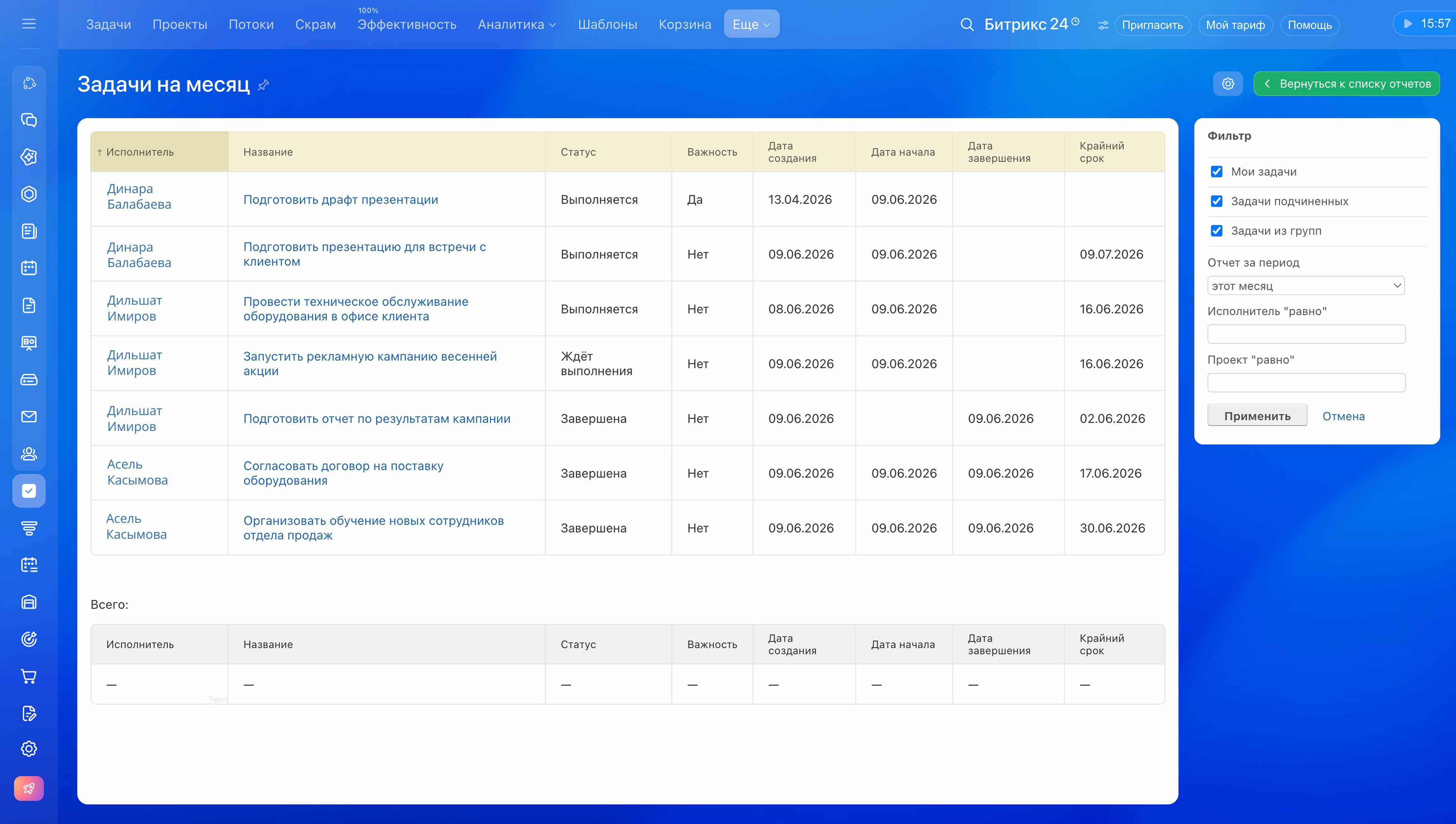Image resolution: width=1456 pixels, height=824 pixels.
Task: Switch to the Проекты tab
Action: point(180,24)
